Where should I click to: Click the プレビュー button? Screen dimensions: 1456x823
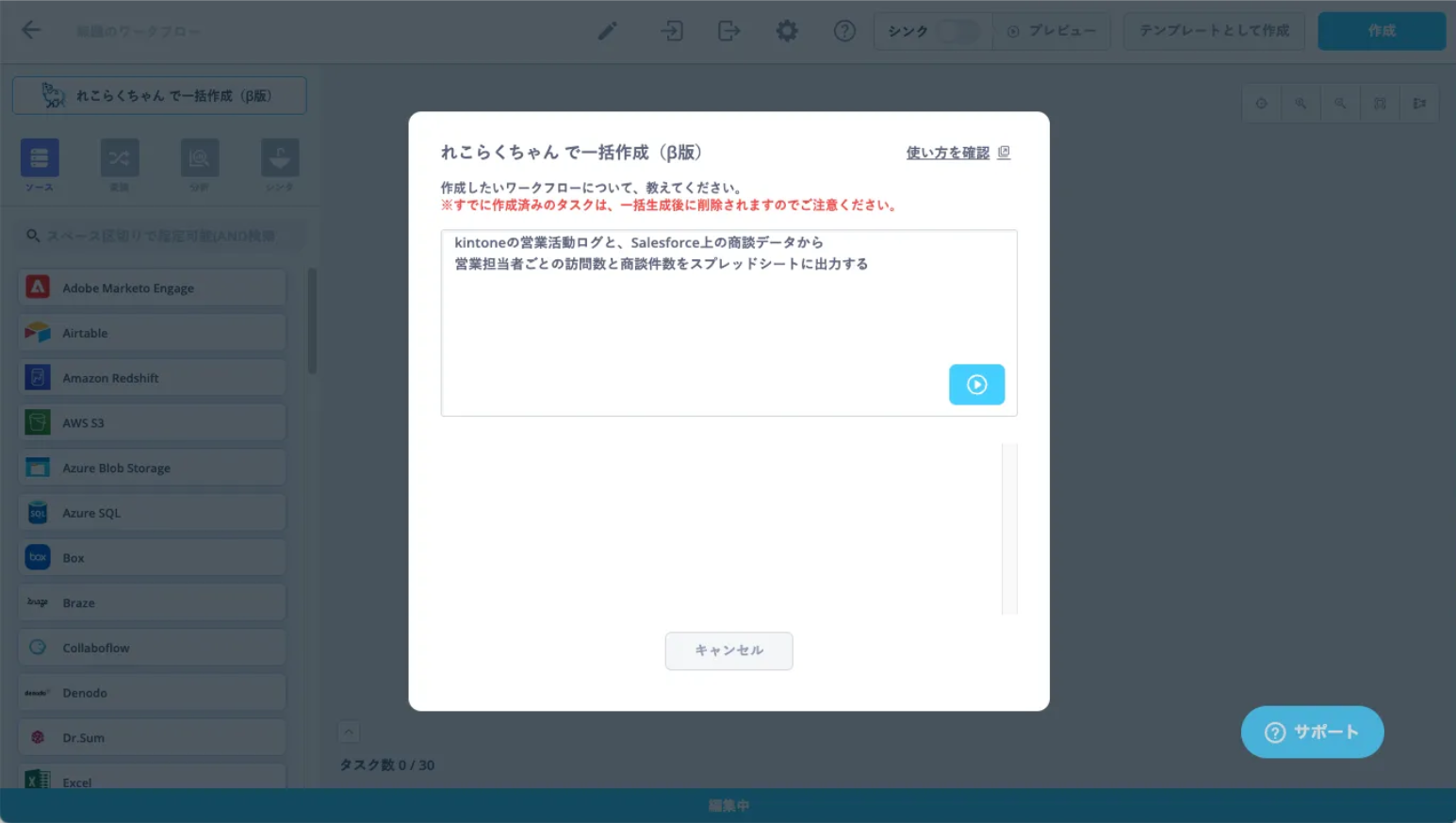point(1052,31)
